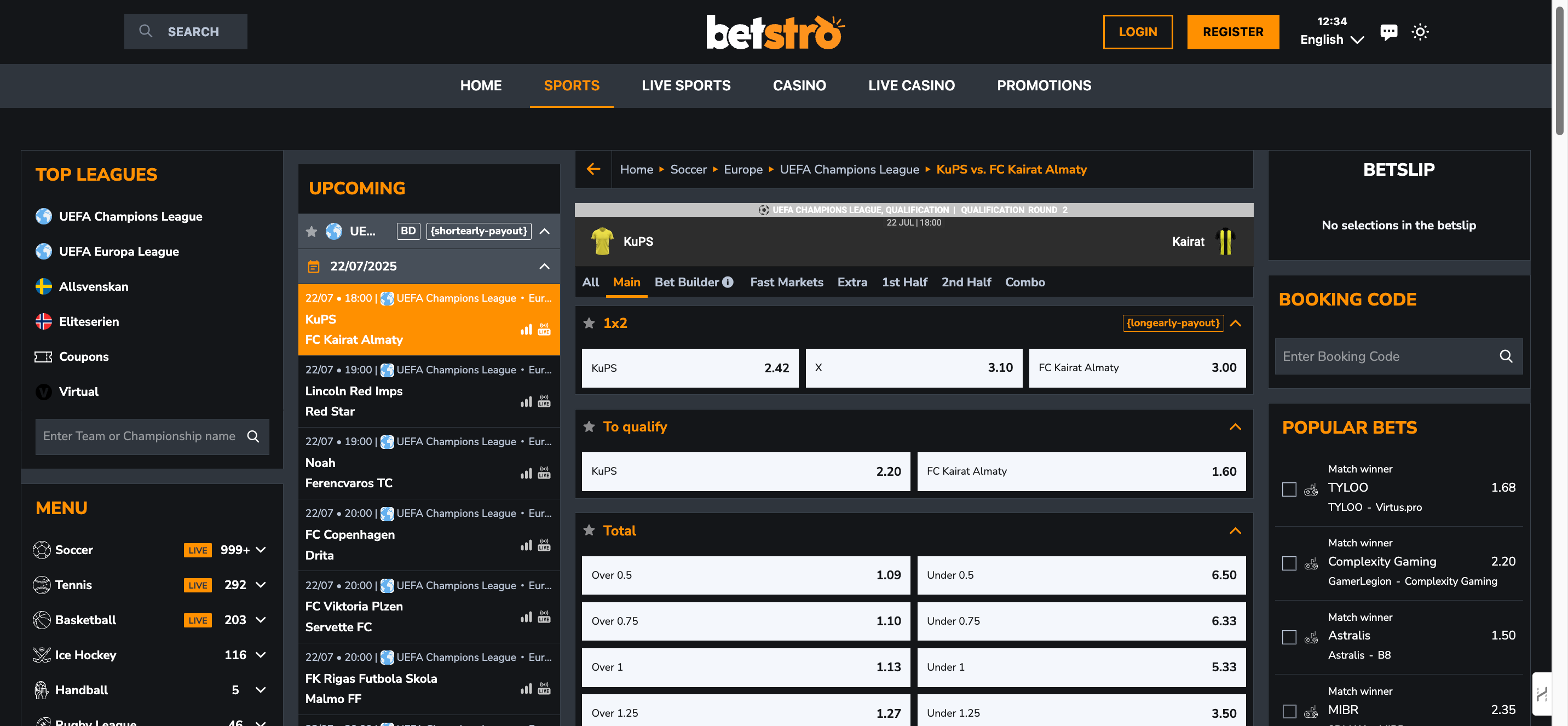Image resolution: width=1568 pixels, height=726 pixels.
Task: Toggle light theme with the sun icon
Action: tap(1420, 32)
